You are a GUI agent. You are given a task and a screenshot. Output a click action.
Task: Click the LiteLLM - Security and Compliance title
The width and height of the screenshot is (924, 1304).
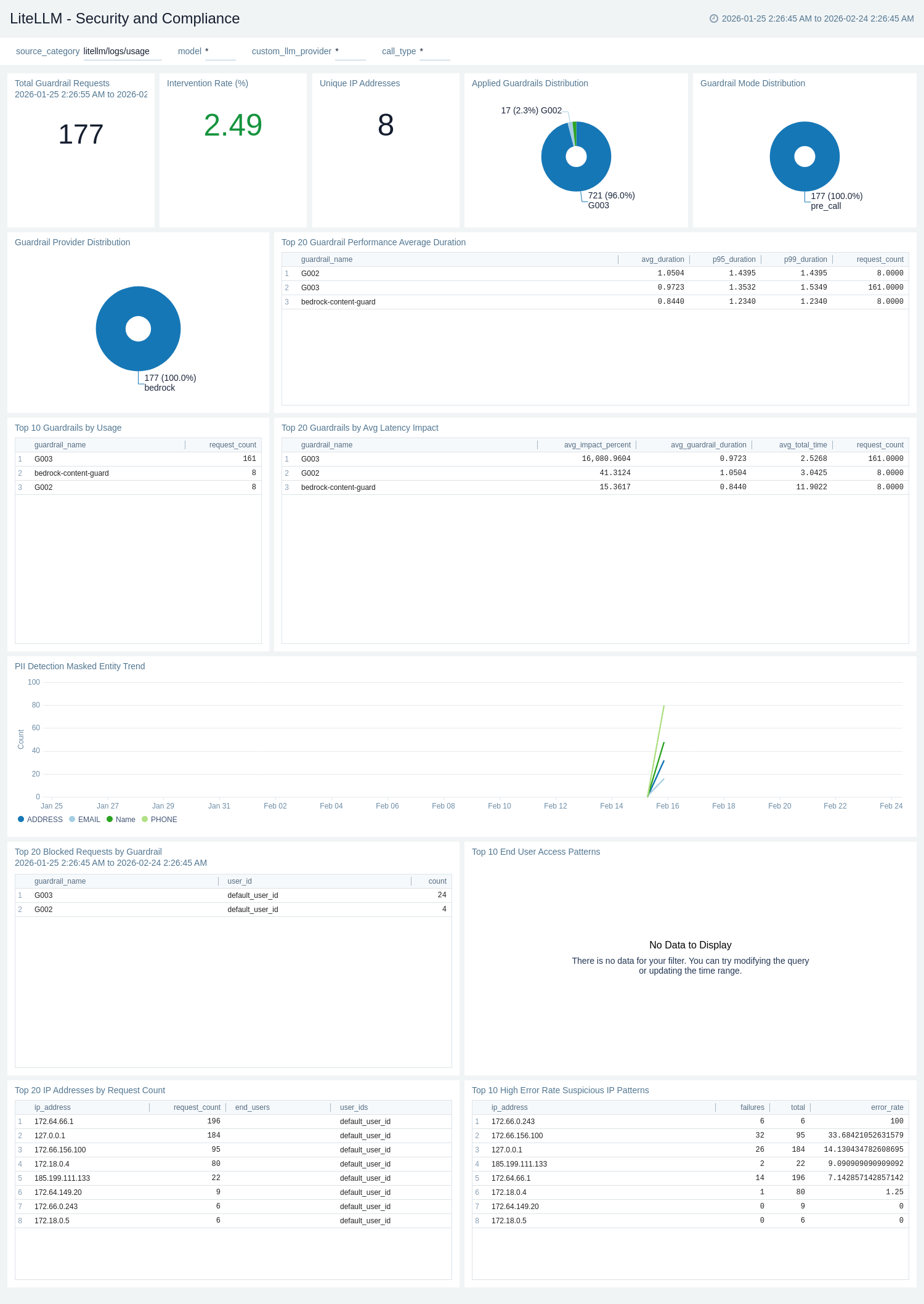click(x=124, y=18)
